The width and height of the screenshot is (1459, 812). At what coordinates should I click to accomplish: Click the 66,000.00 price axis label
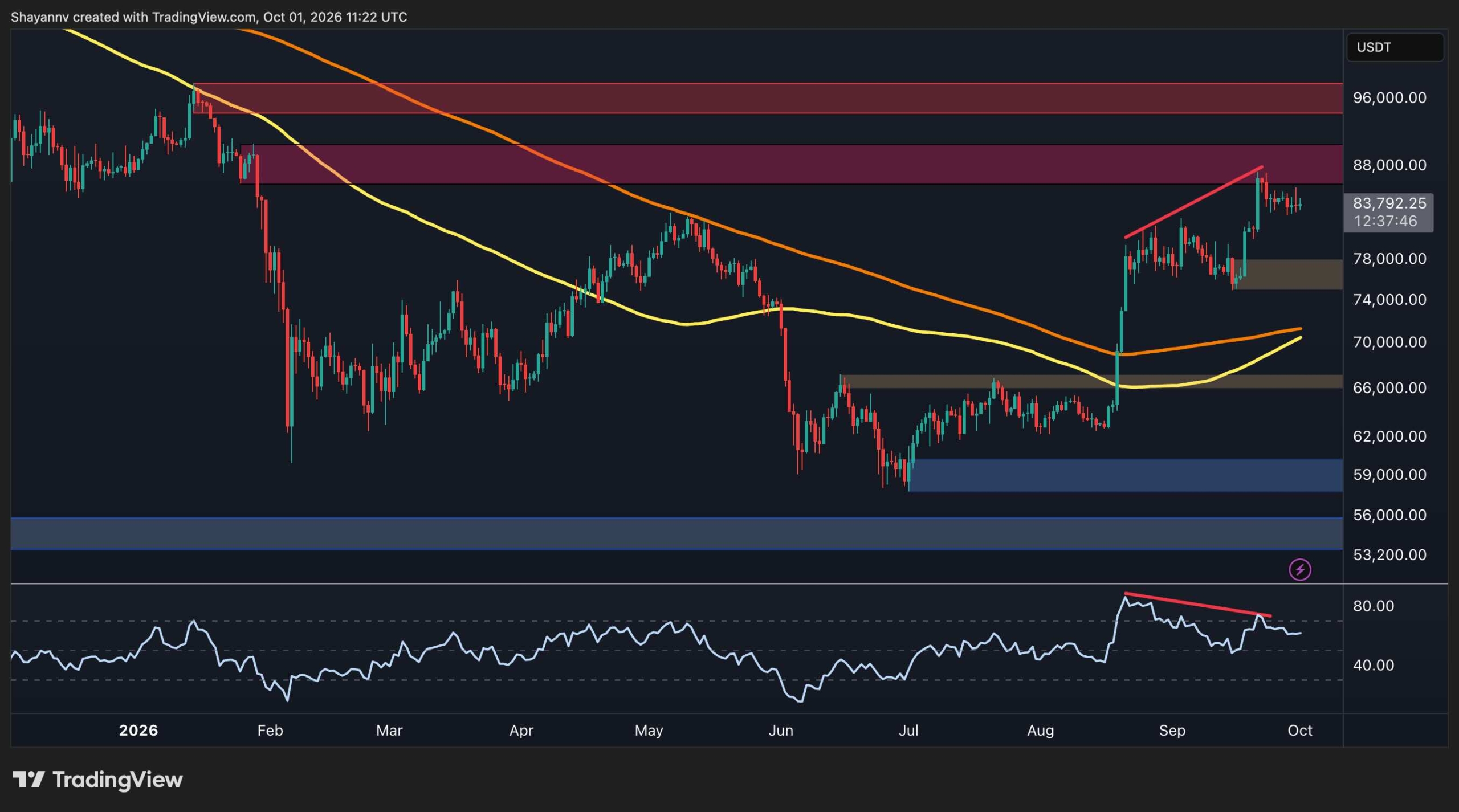click(1389, 388)
